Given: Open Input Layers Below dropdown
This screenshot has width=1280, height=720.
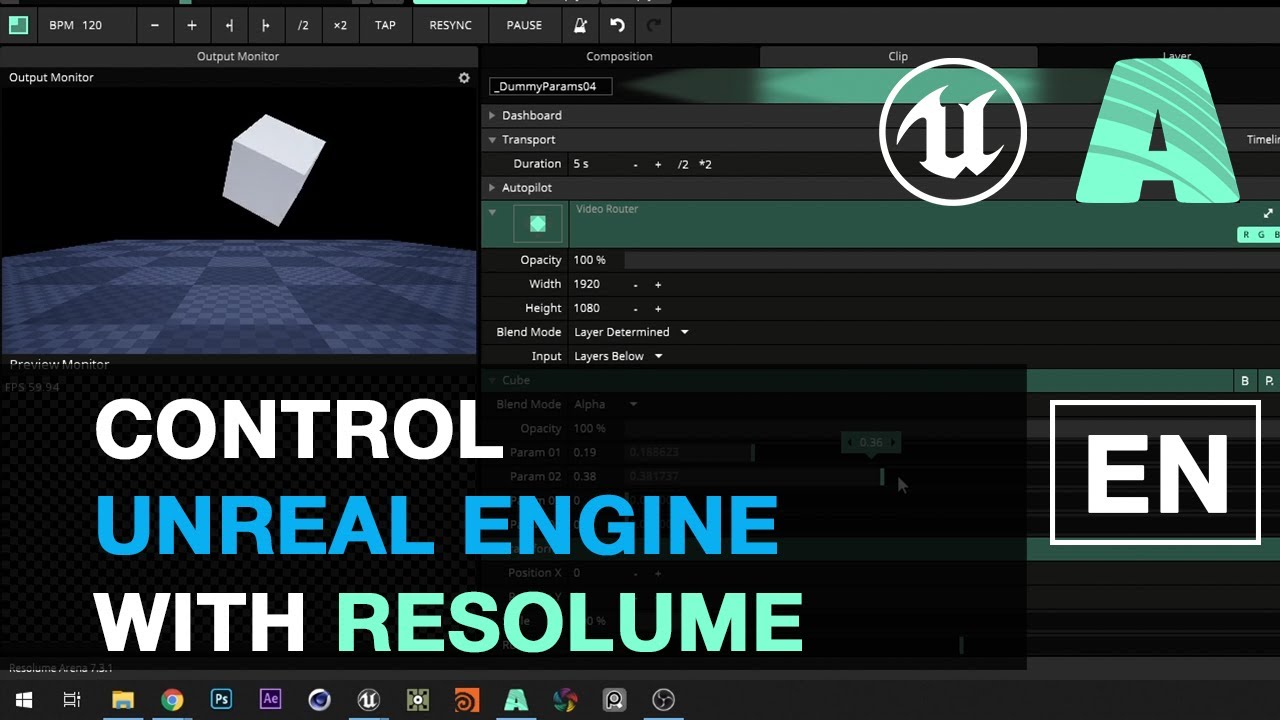Looking at the screenshot, I should pos(618,356).
